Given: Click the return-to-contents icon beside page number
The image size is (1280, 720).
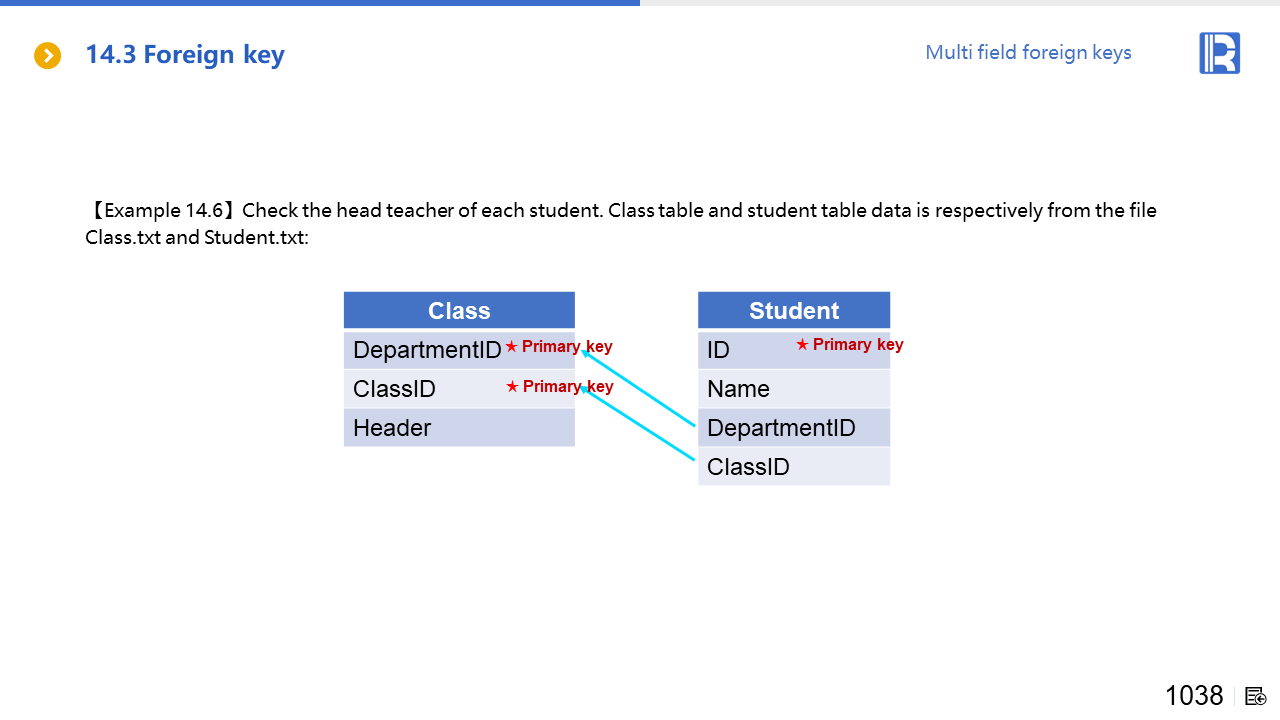Looking at the screenshot, I should [1256, 696].
